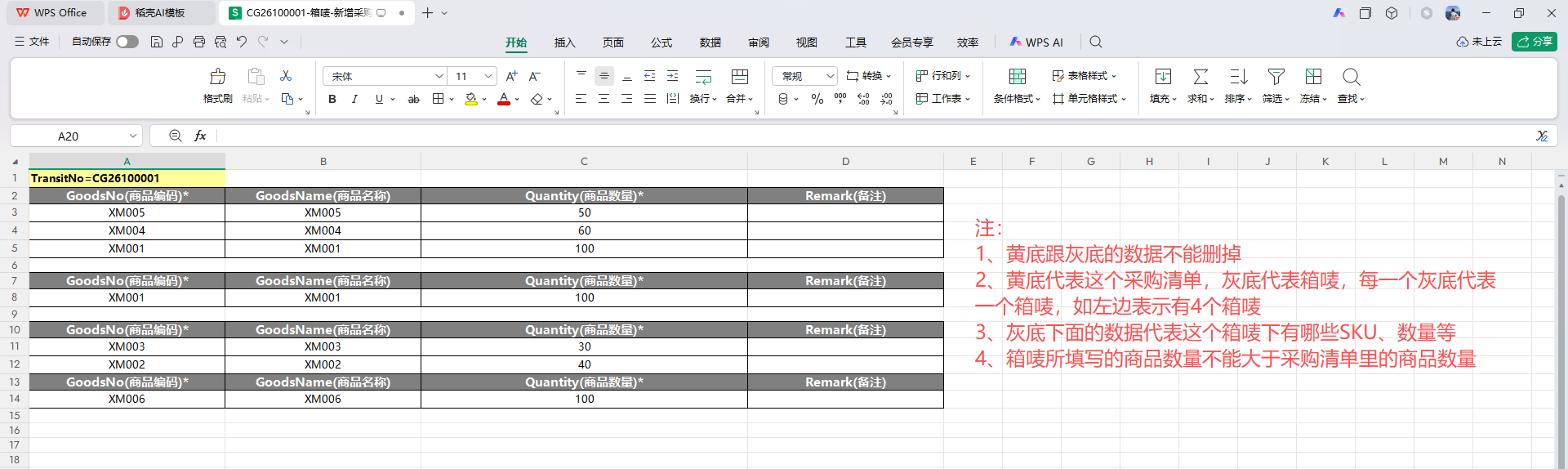The width and height of the screenshot is (1568, 469).
Task: Click the cell borders icon
Action: tap(439, 99)
